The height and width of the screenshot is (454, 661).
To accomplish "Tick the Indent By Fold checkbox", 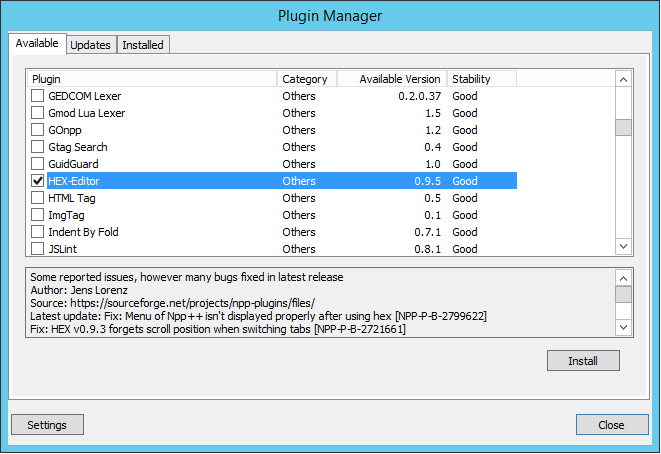I will pyautogui.click(x=38, y=232).
